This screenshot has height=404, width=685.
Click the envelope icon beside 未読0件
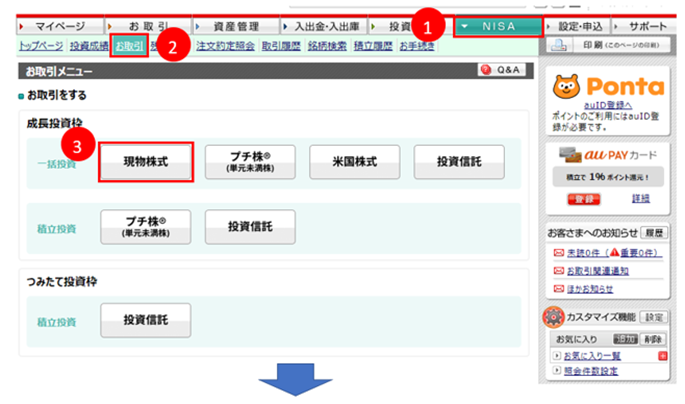559,253
